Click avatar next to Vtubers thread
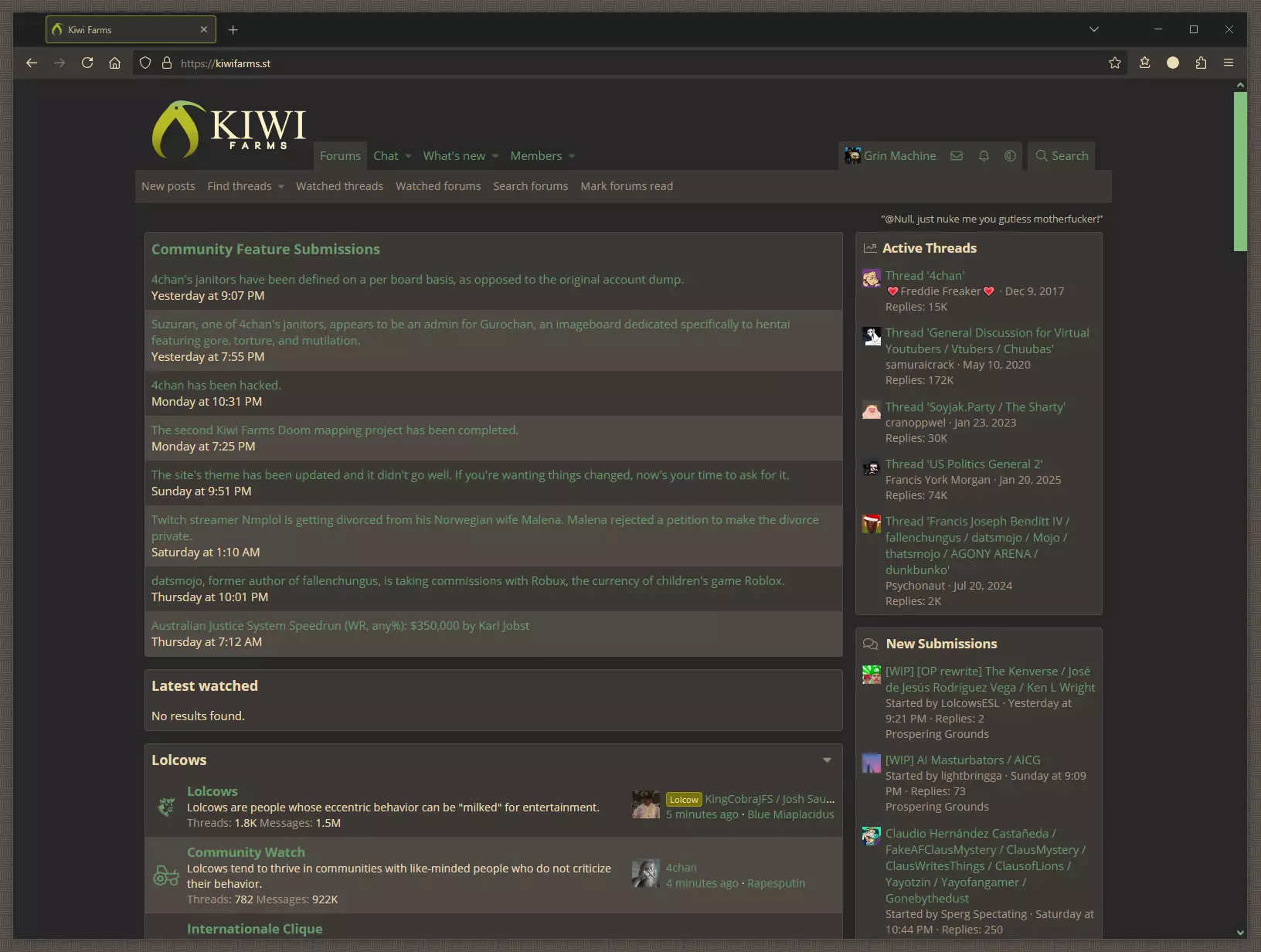Viewport: 1261px width, 952px height. tap(872, 335)
